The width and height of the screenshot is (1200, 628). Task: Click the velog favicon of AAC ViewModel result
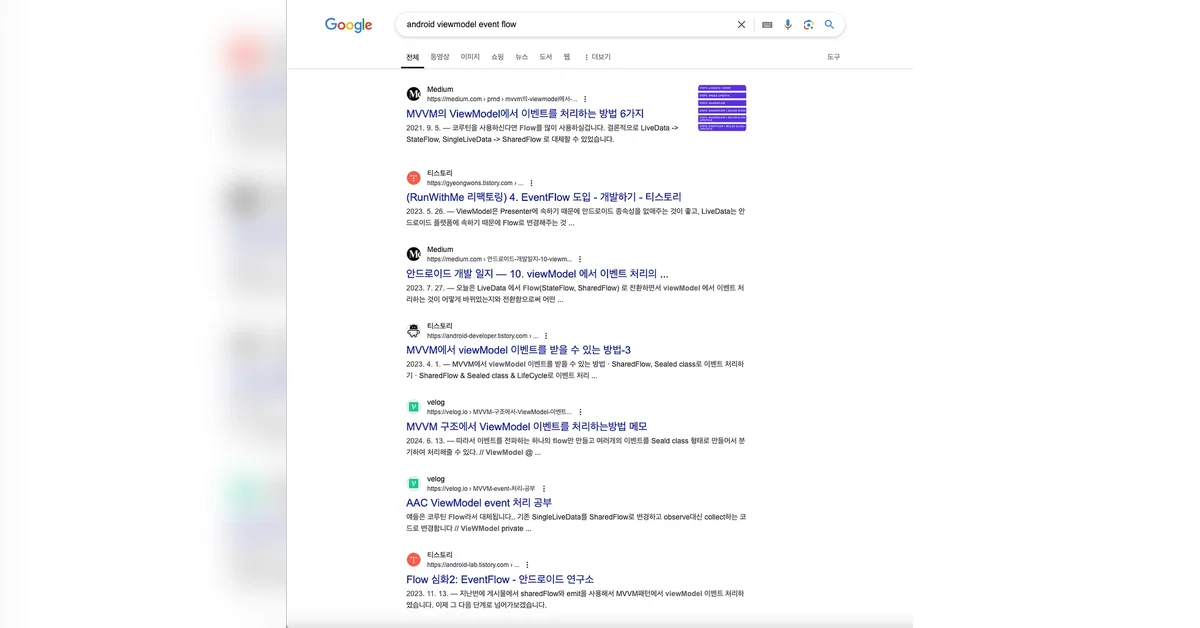414,483
